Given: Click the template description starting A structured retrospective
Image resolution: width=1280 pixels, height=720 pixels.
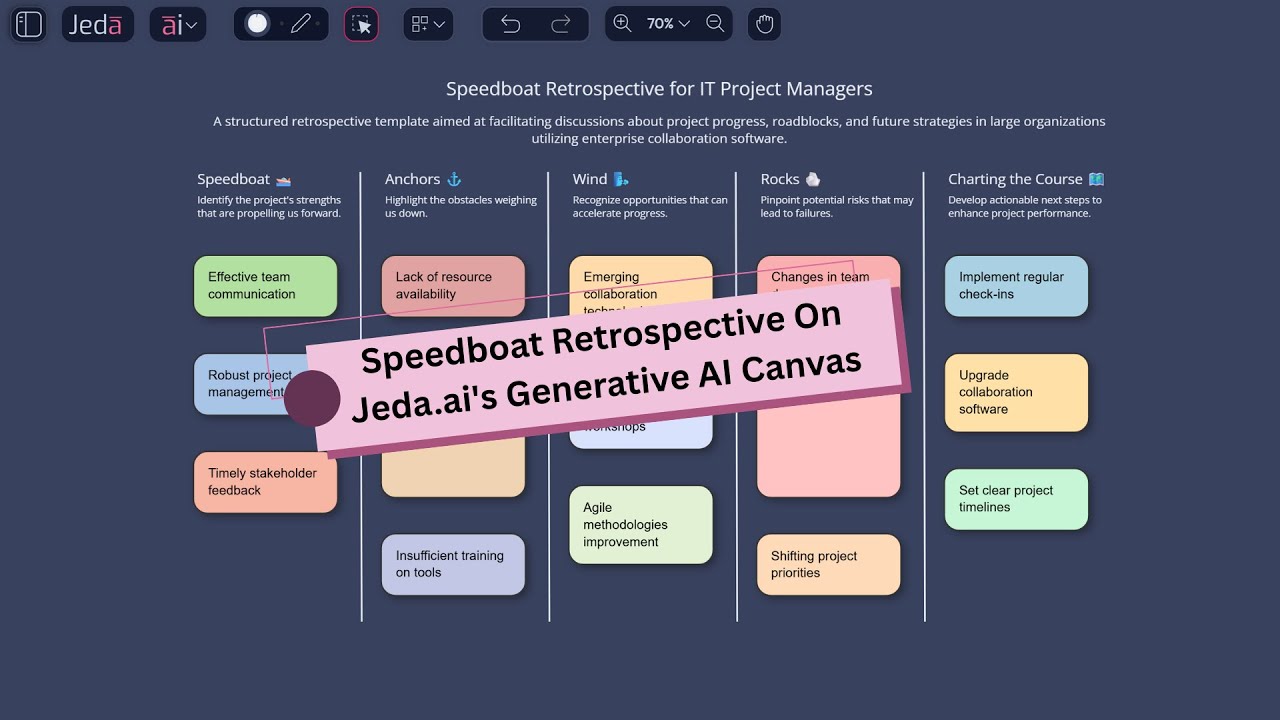Looking at the screenshot, I should [x=659, y=130].
